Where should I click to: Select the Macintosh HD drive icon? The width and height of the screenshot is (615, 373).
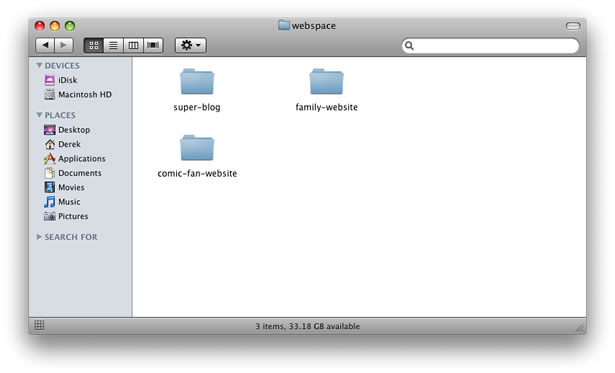[49, 95]
